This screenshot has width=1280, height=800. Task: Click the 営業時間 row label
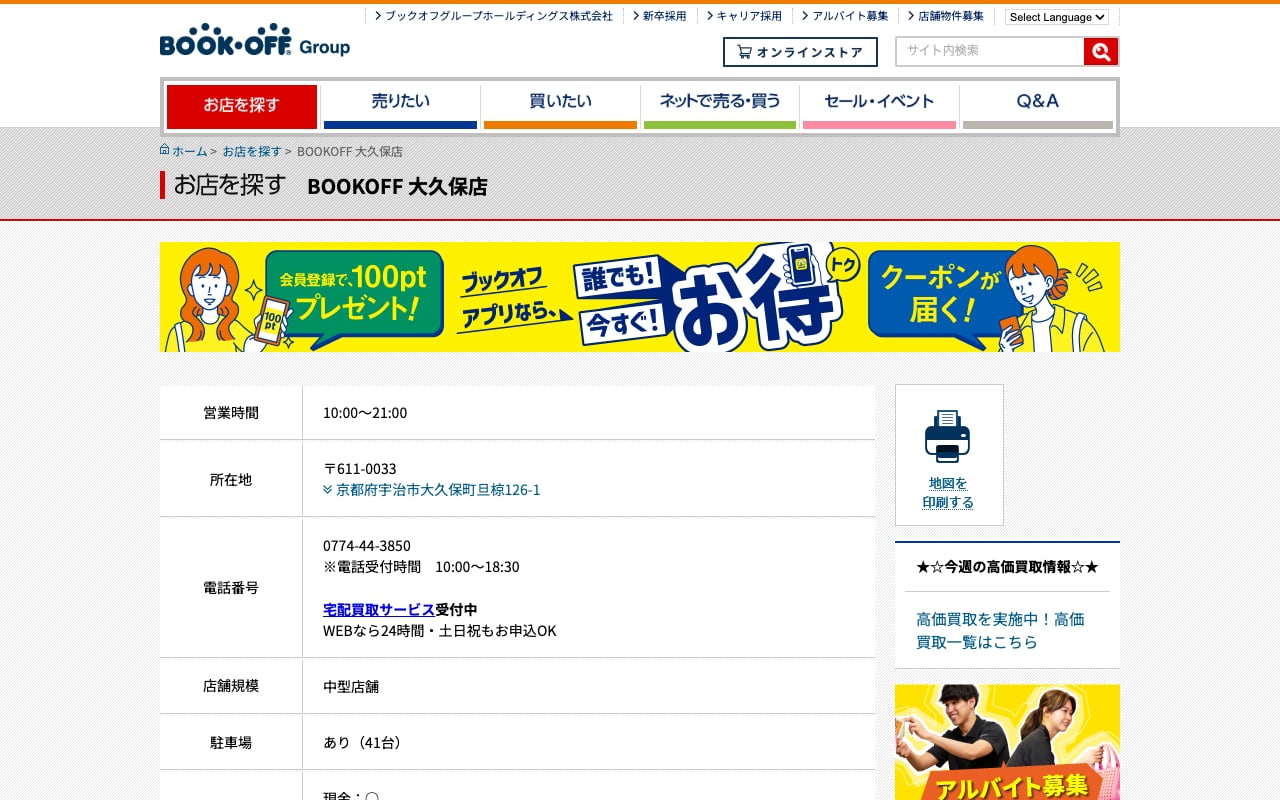click(x=231, y=413)
